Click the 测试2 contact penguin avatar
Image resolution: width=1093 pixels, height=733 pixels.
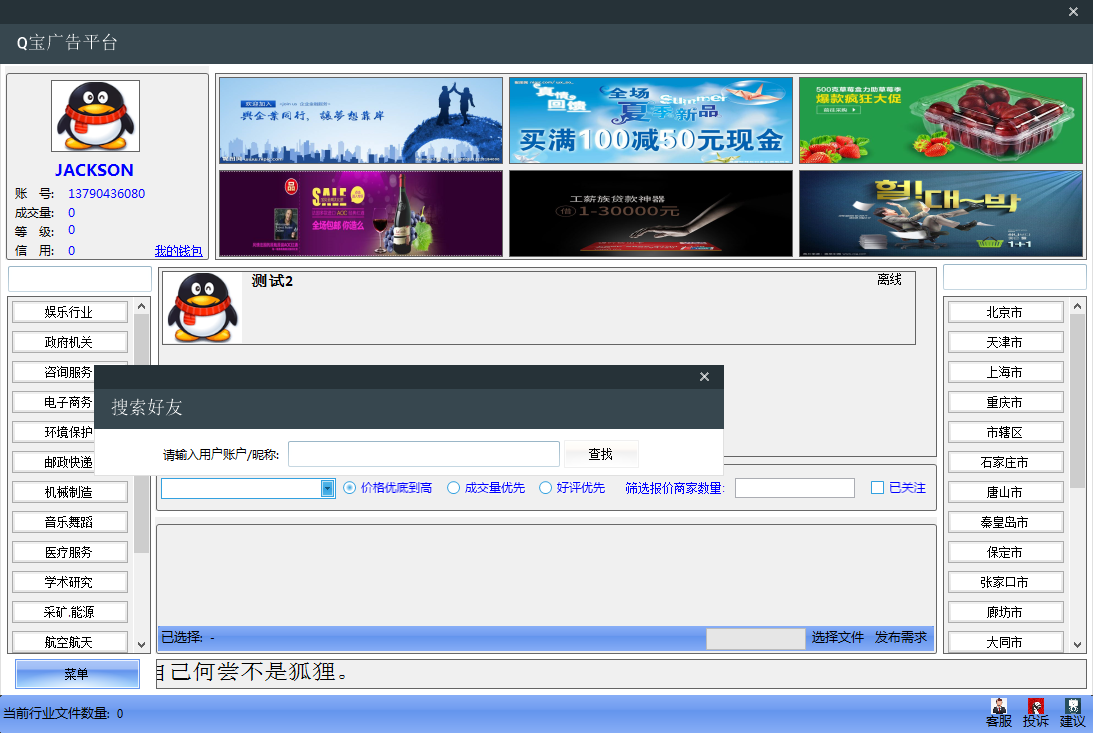203,308
